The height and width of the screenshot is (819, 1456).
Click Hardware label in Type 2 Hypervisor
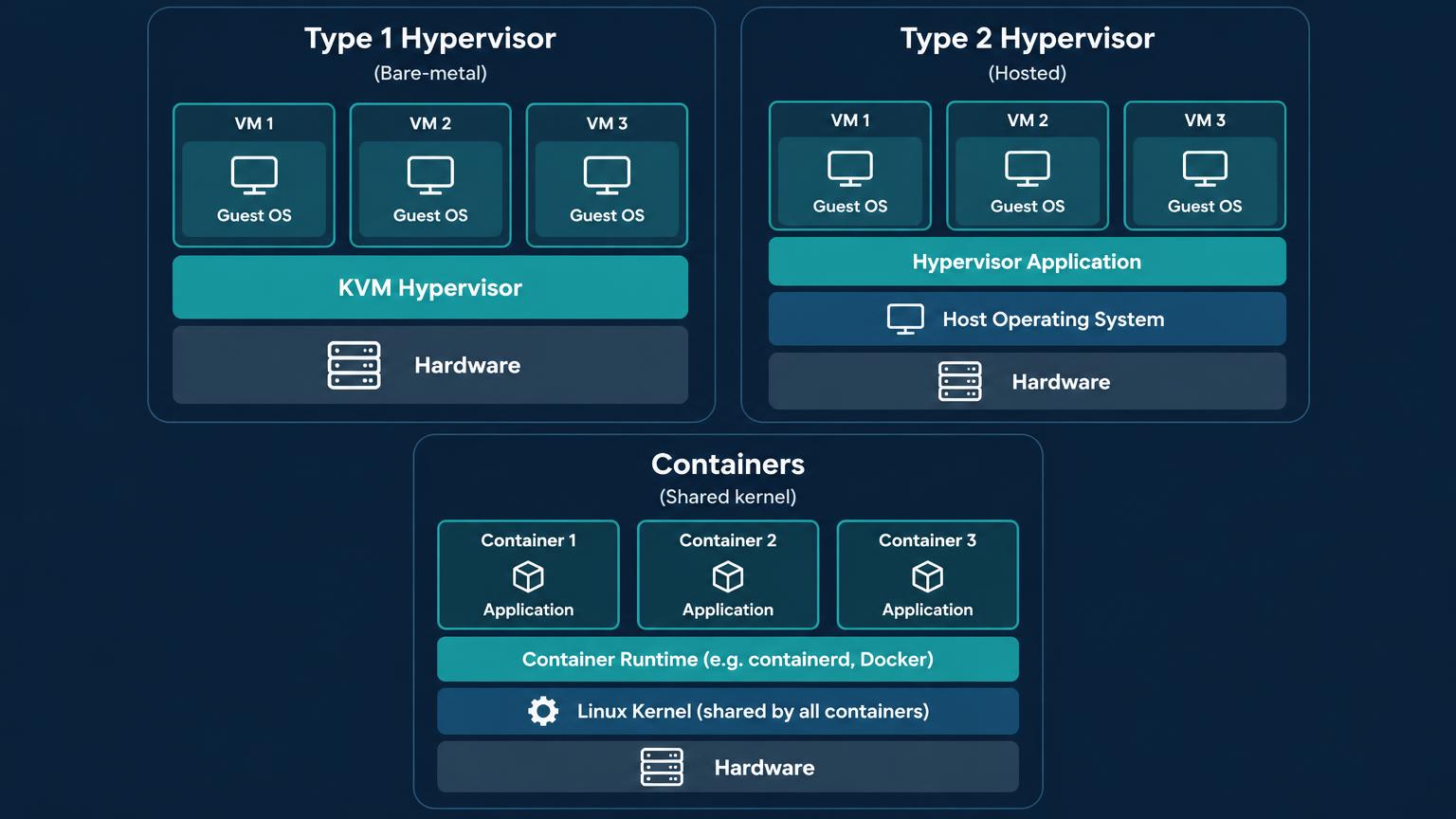click(1061, 382)
